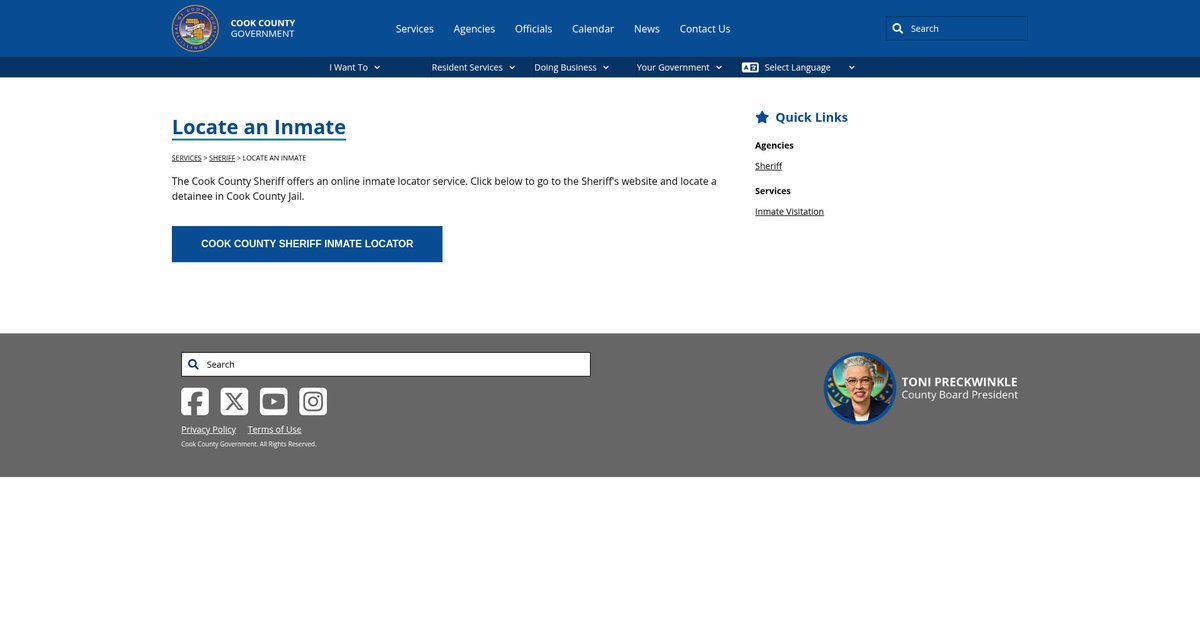
Task: Open the Instagram icon in footer
Action: [313, 401]
